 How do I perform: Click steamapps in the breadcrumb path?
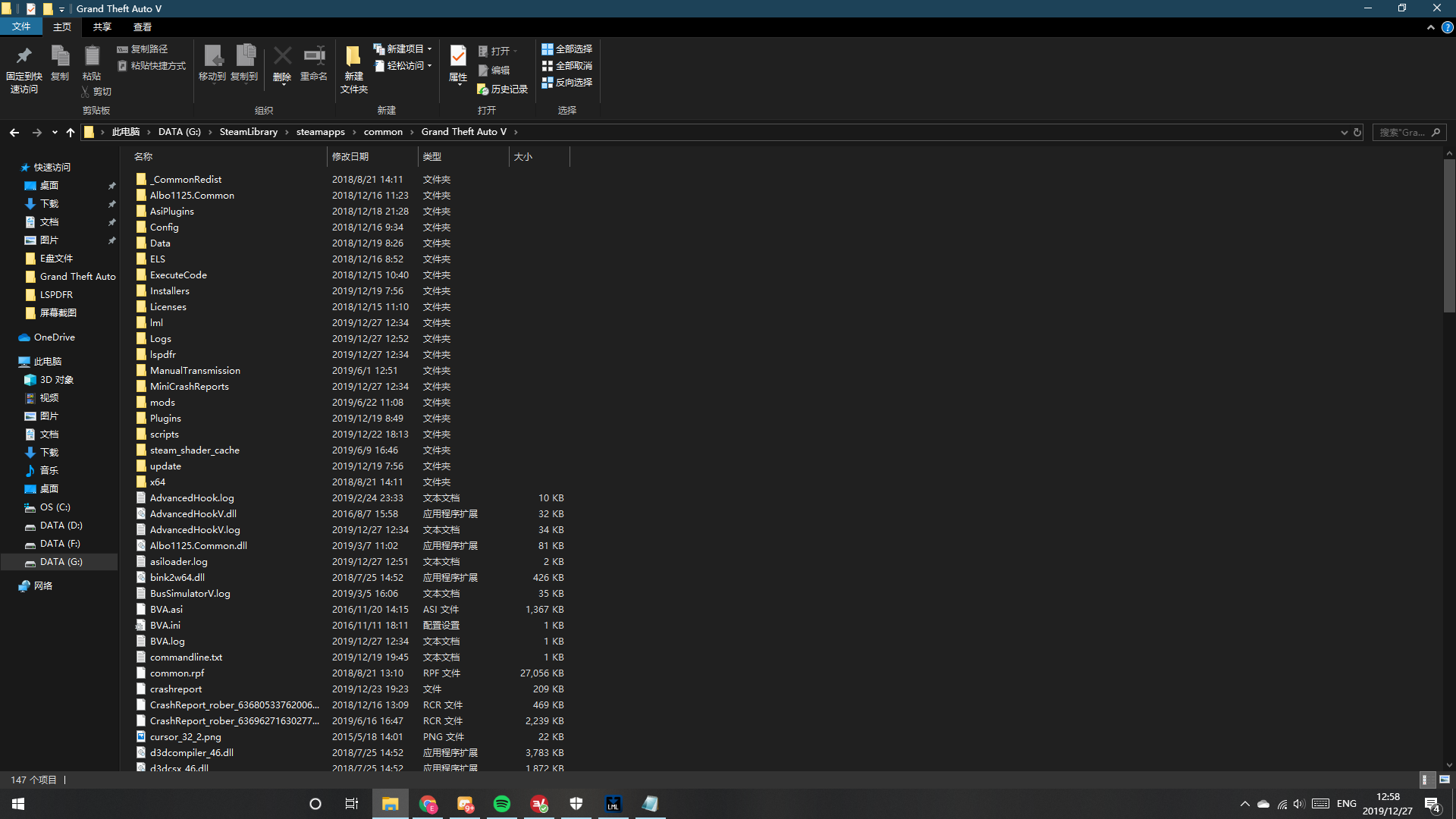coord(320,132)
